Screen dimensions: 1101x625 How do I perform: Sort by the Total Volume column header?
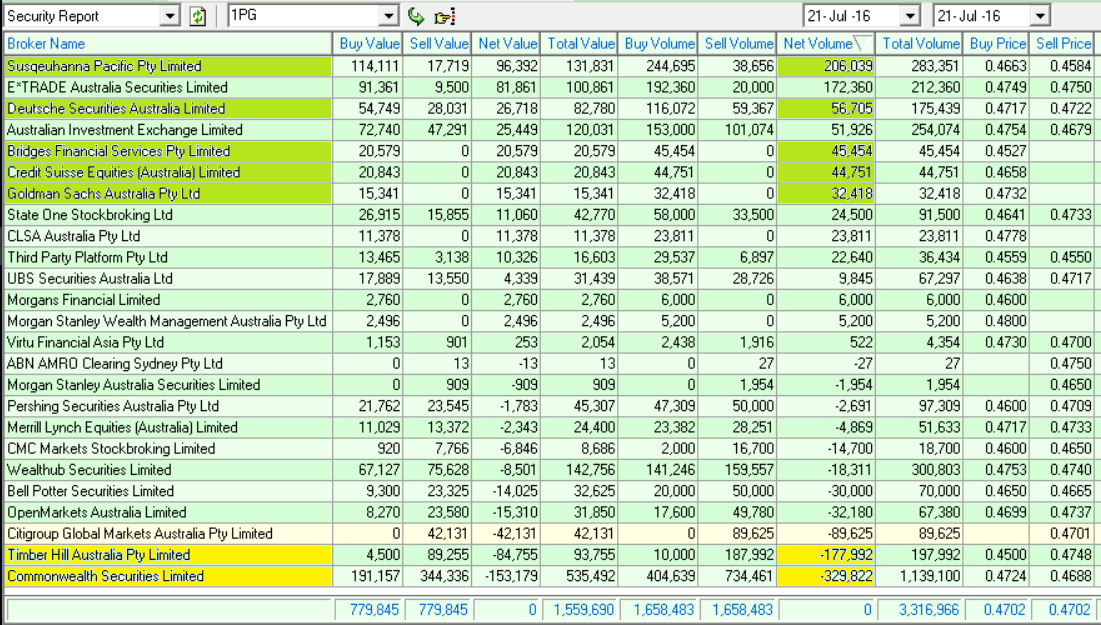point(920,44)
